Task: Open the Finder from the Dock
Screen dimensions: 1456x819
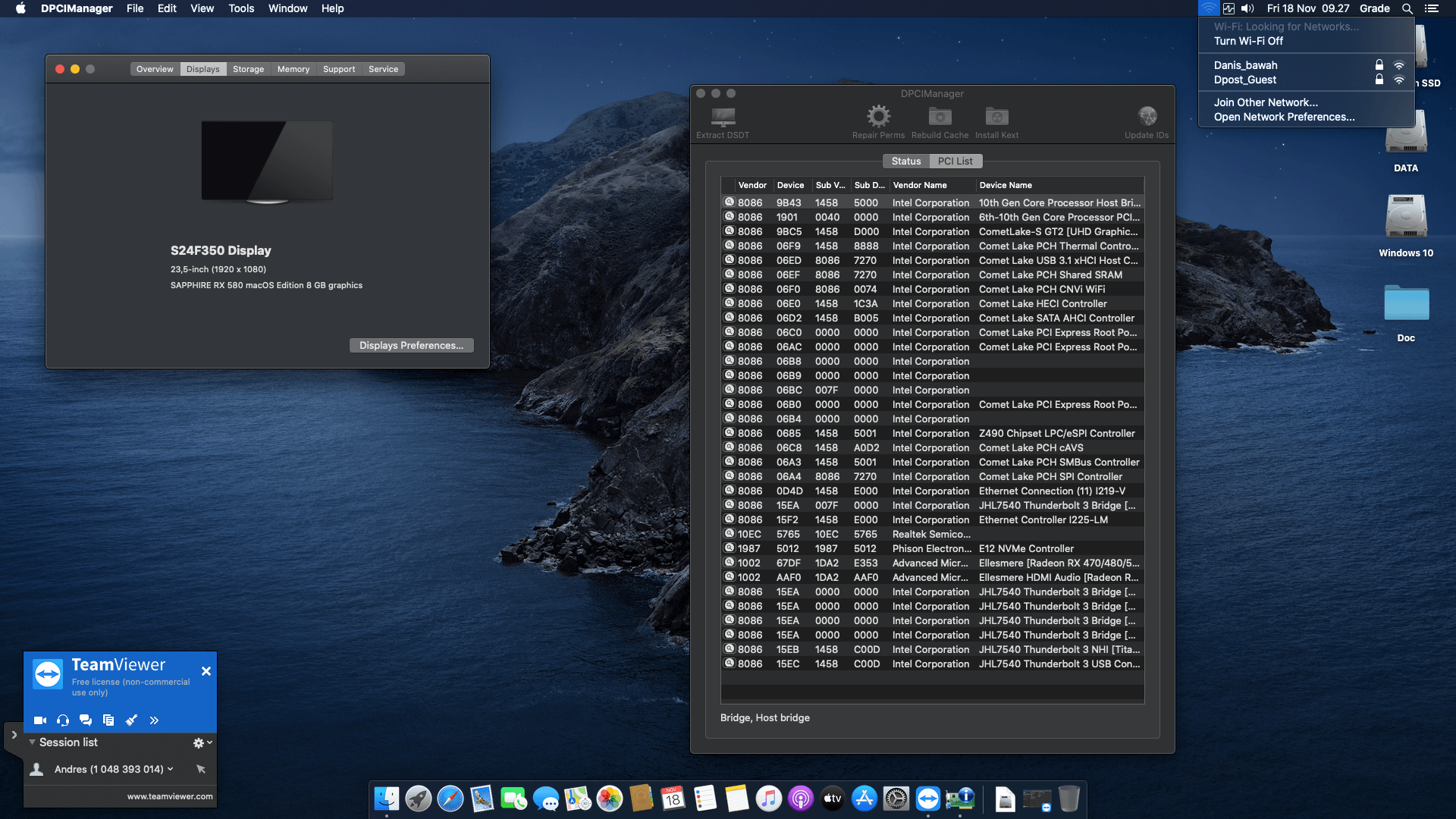Action: tap(387, 799)
